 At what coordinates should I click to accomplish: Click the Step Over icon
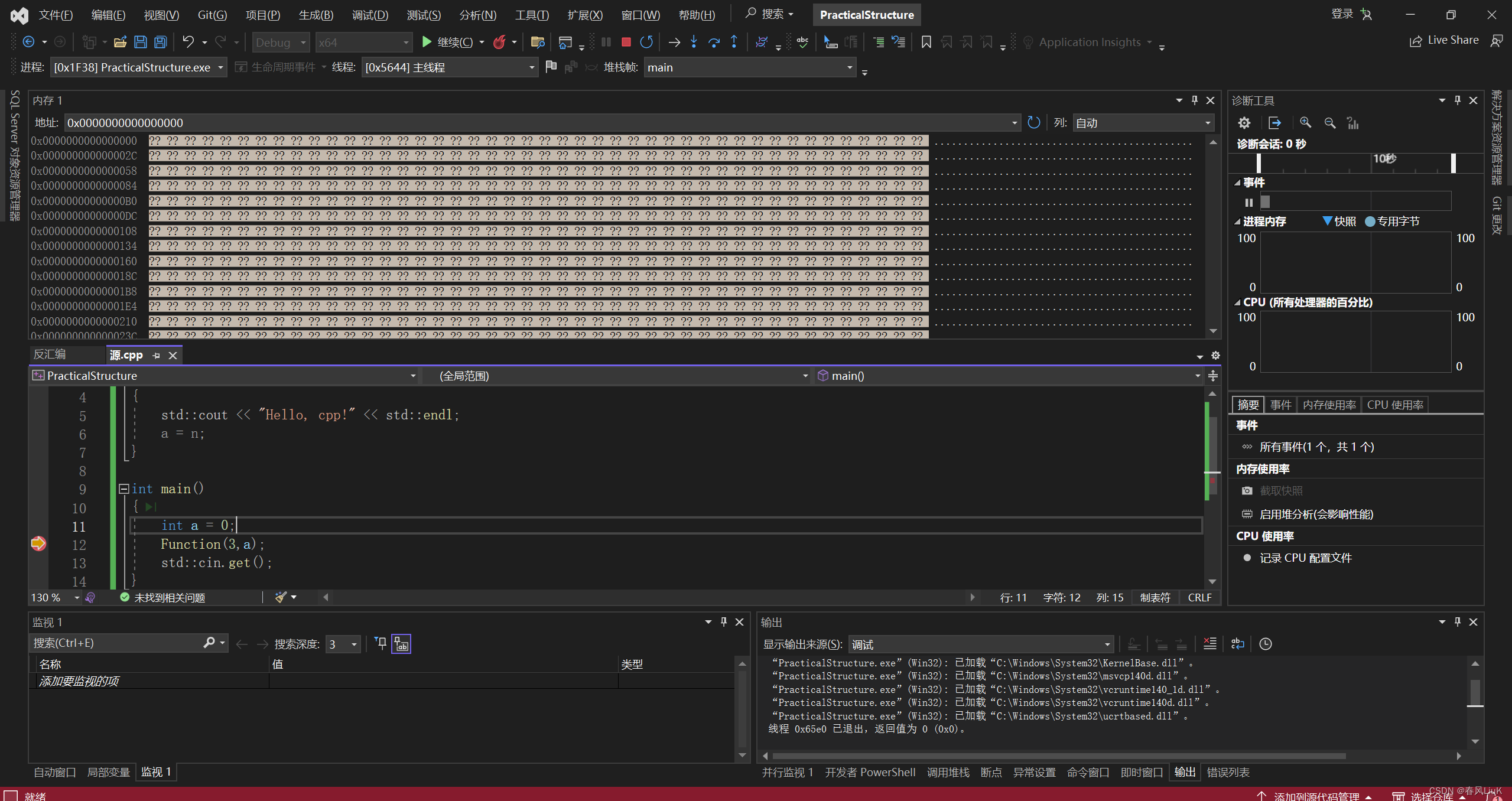tap(714, 42)
